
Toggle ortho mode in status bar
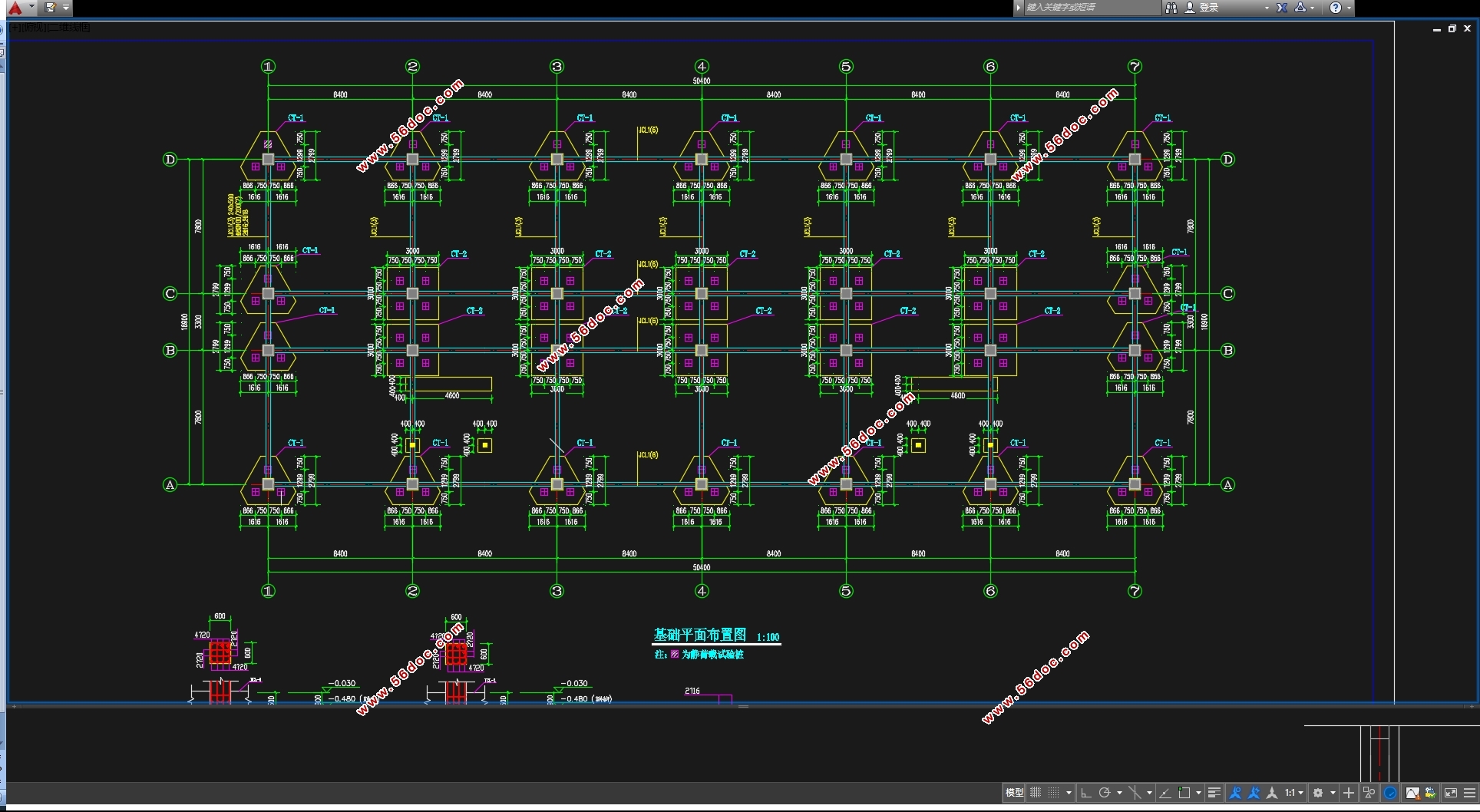1085,793
